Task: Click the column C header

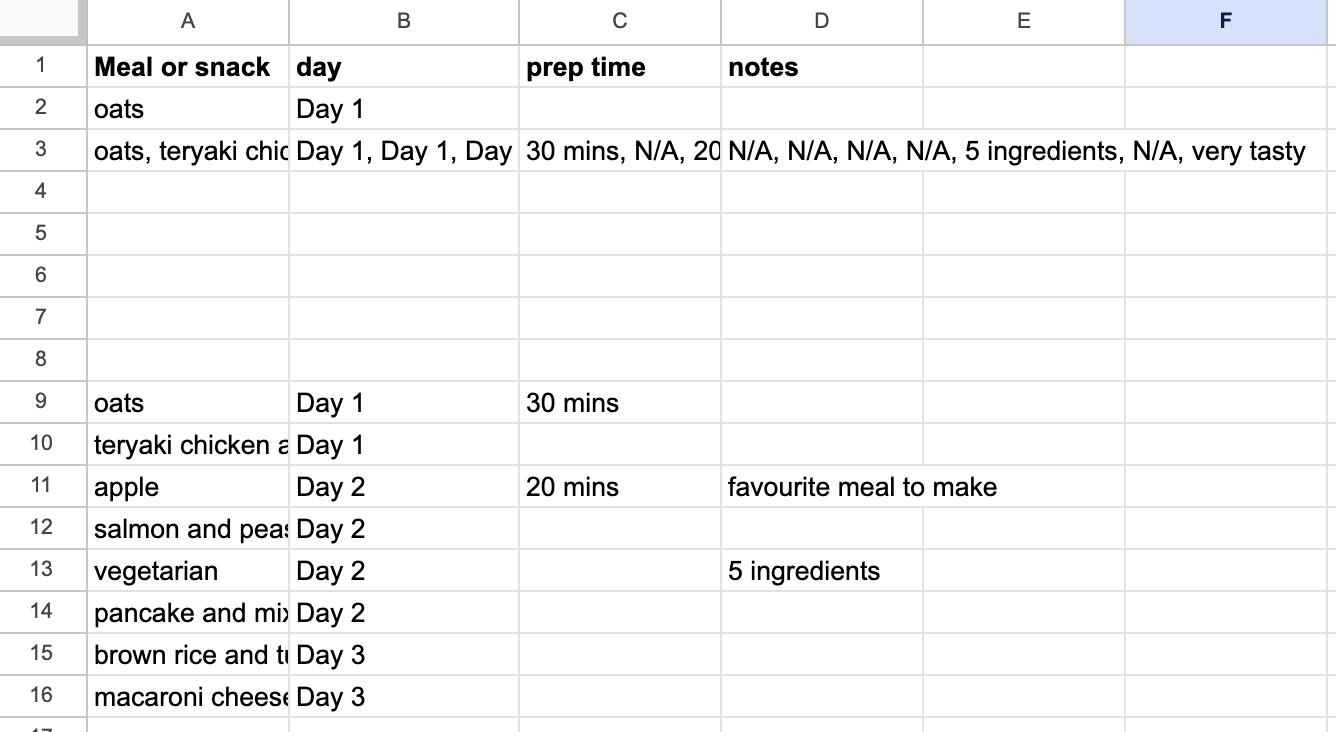Action: point(620,21)
